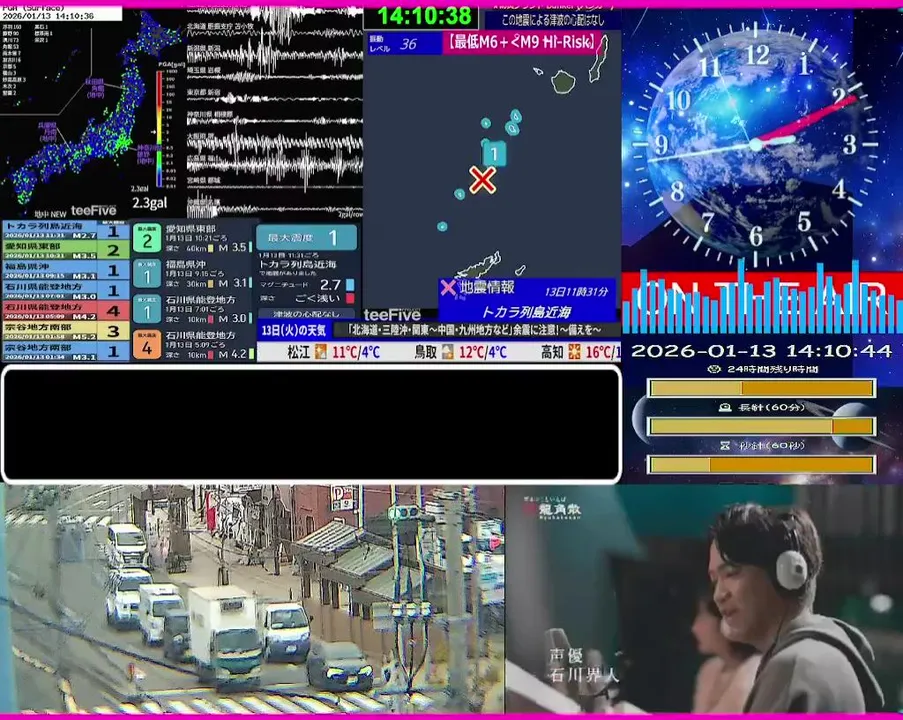This screenshot has width=903, height=720.
Task: Click the weather icon next to 高知
Action: coord(574,351)
